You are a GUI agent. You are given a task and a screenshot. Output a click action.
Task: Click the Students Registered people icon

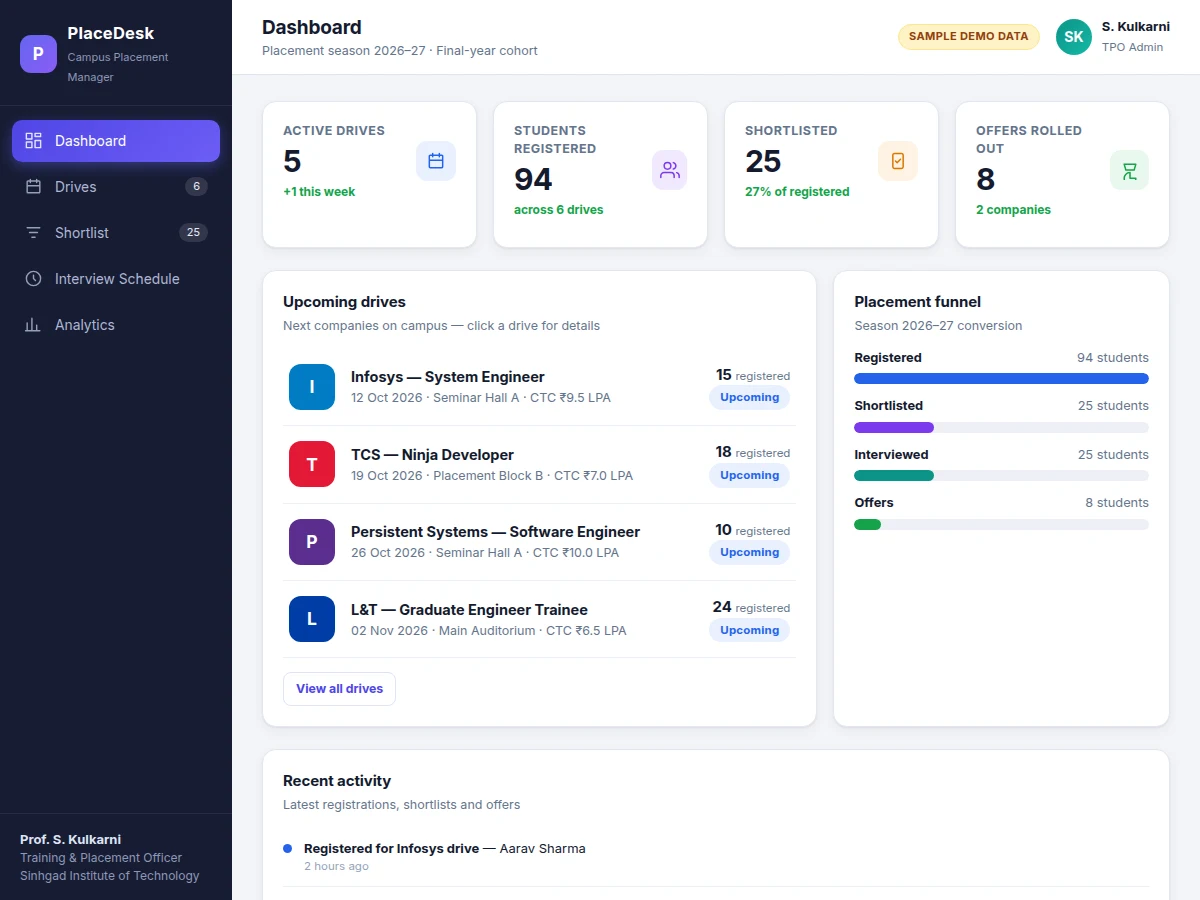pos(670,170)
